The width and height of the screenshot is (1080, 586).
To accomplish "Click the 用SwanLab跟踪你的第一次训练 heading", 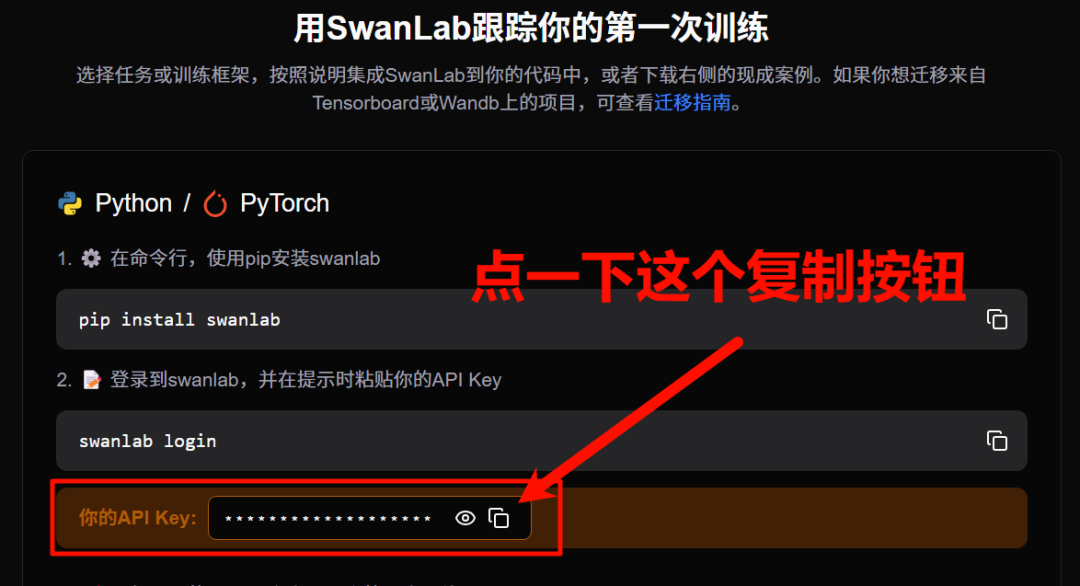I will (x=531, y=28).
